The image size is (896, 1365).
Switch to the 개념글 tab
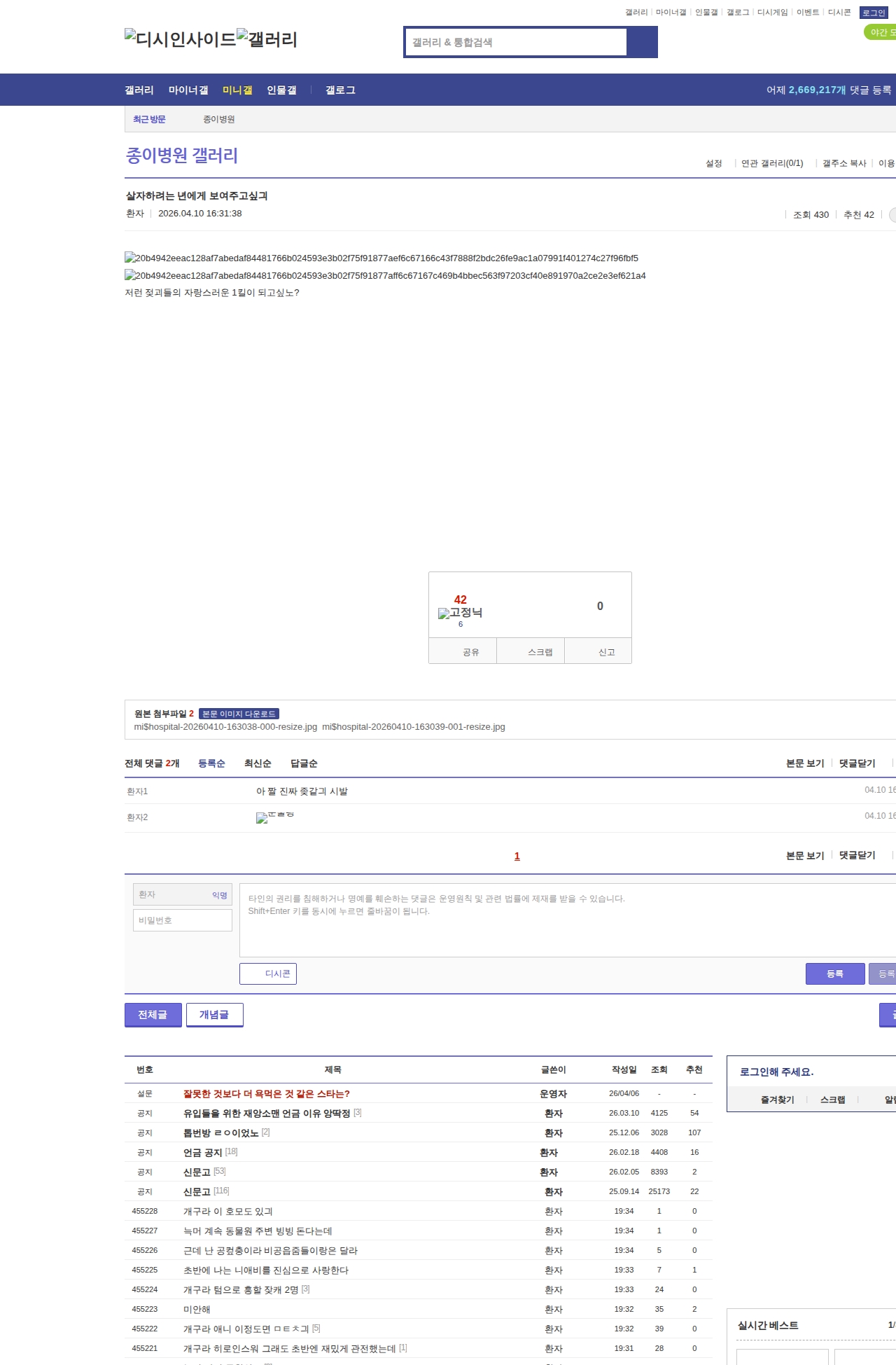click(214, 1015)
